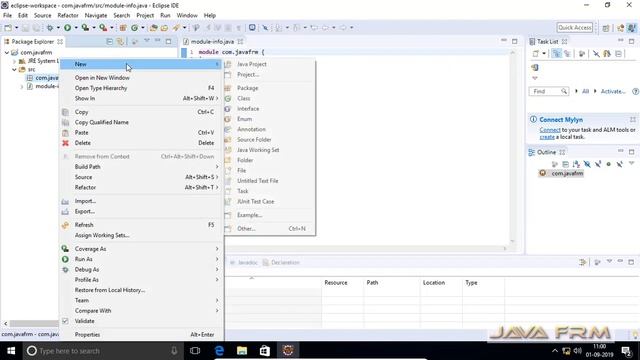Open the Navigate menu in menu bar

[96, 16]
